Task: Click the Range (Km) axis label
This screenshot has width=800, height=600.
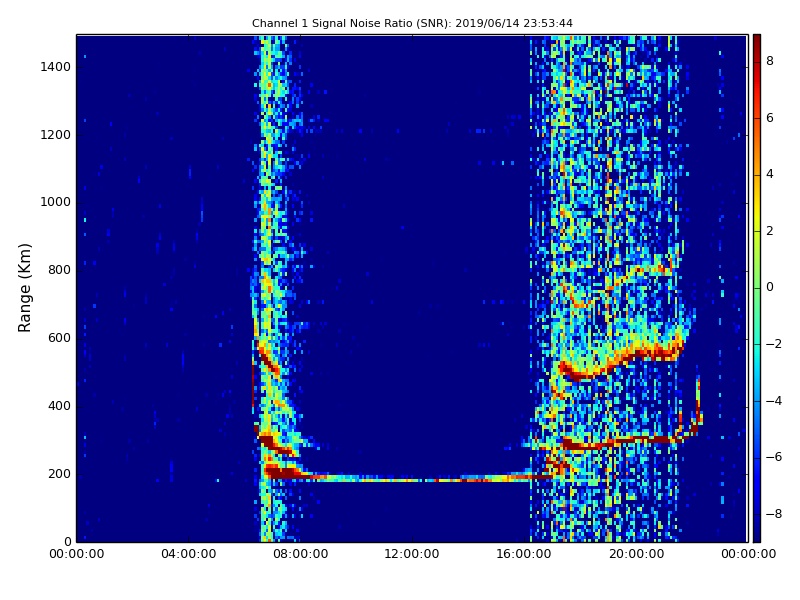Action: (24, 288)
